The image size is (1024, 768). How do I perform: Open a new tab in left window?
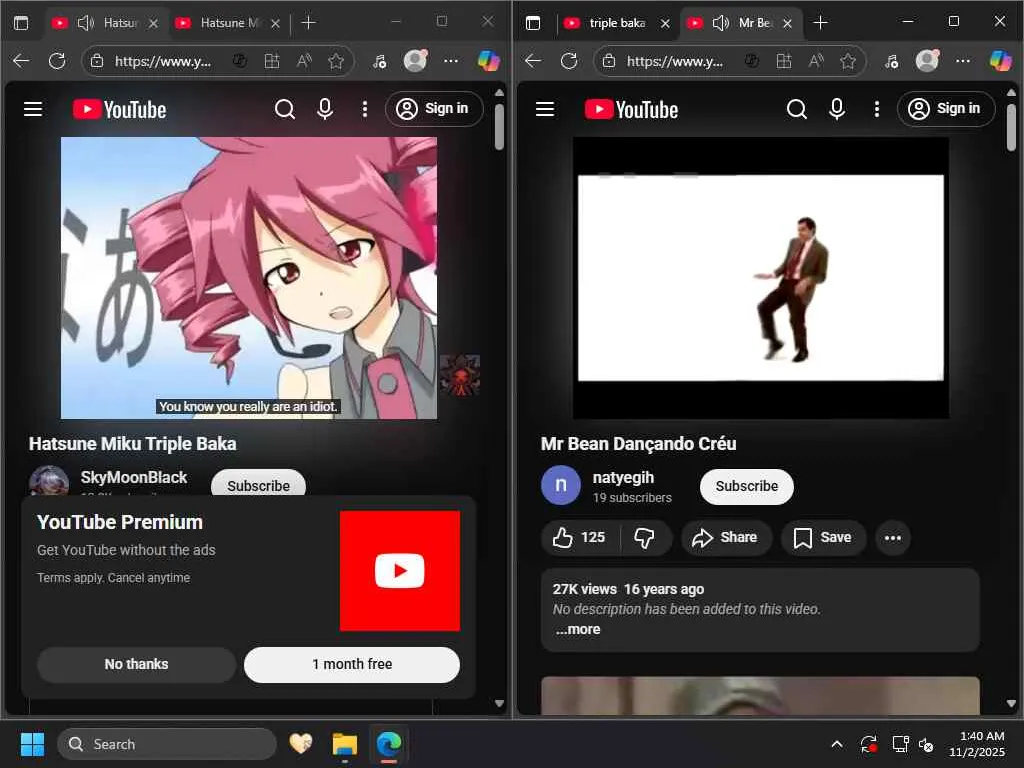tap(308, 23)
